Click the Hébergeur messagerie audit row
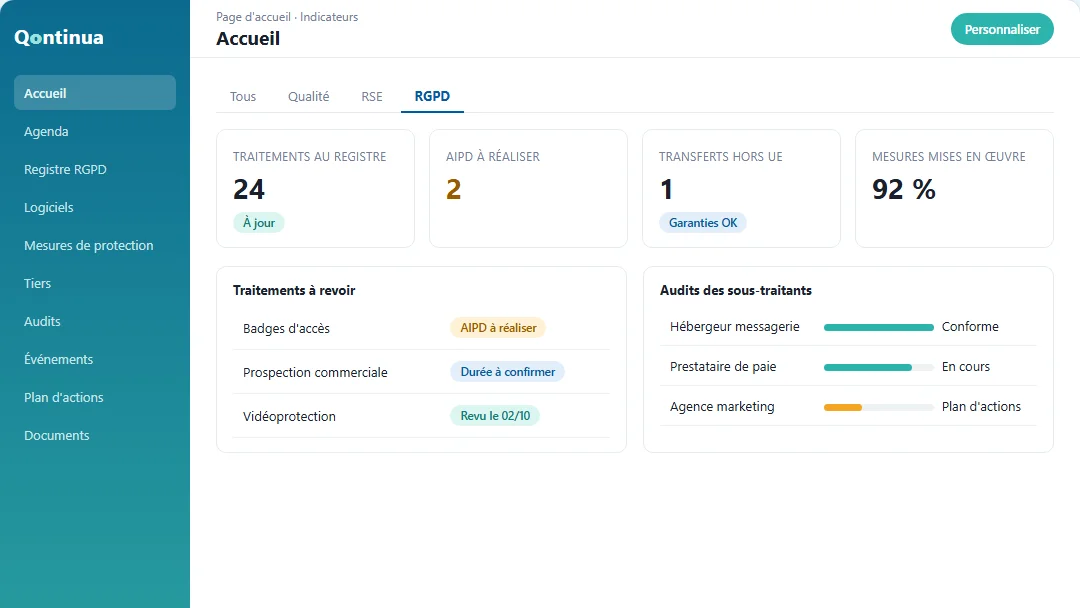1080x608 pixels. tap(848, 326)
